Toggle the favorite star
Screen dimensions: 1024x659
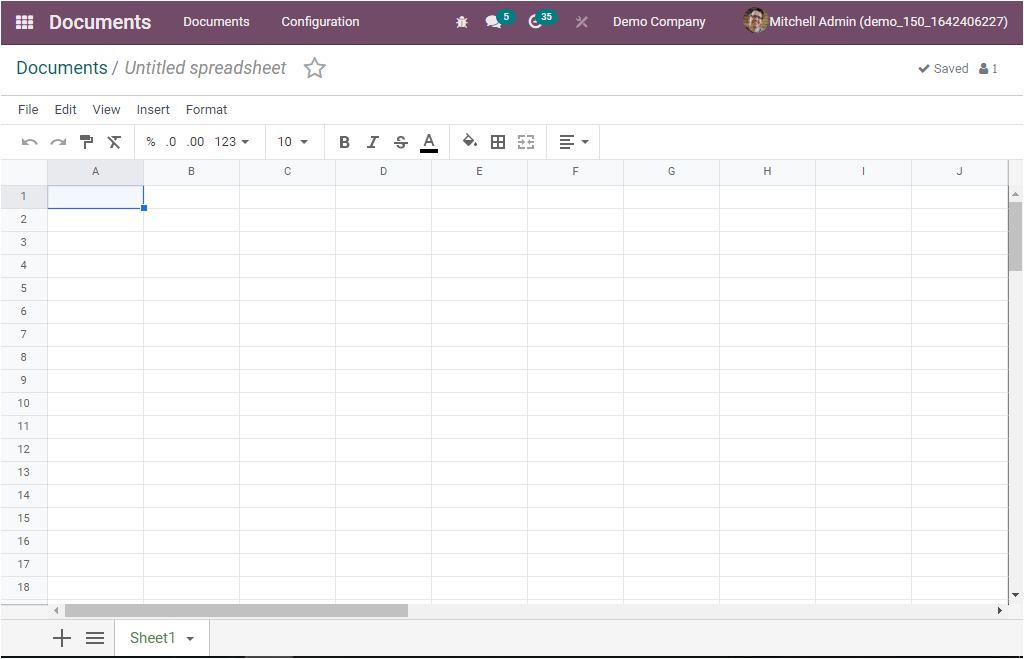tap(315, 68)
